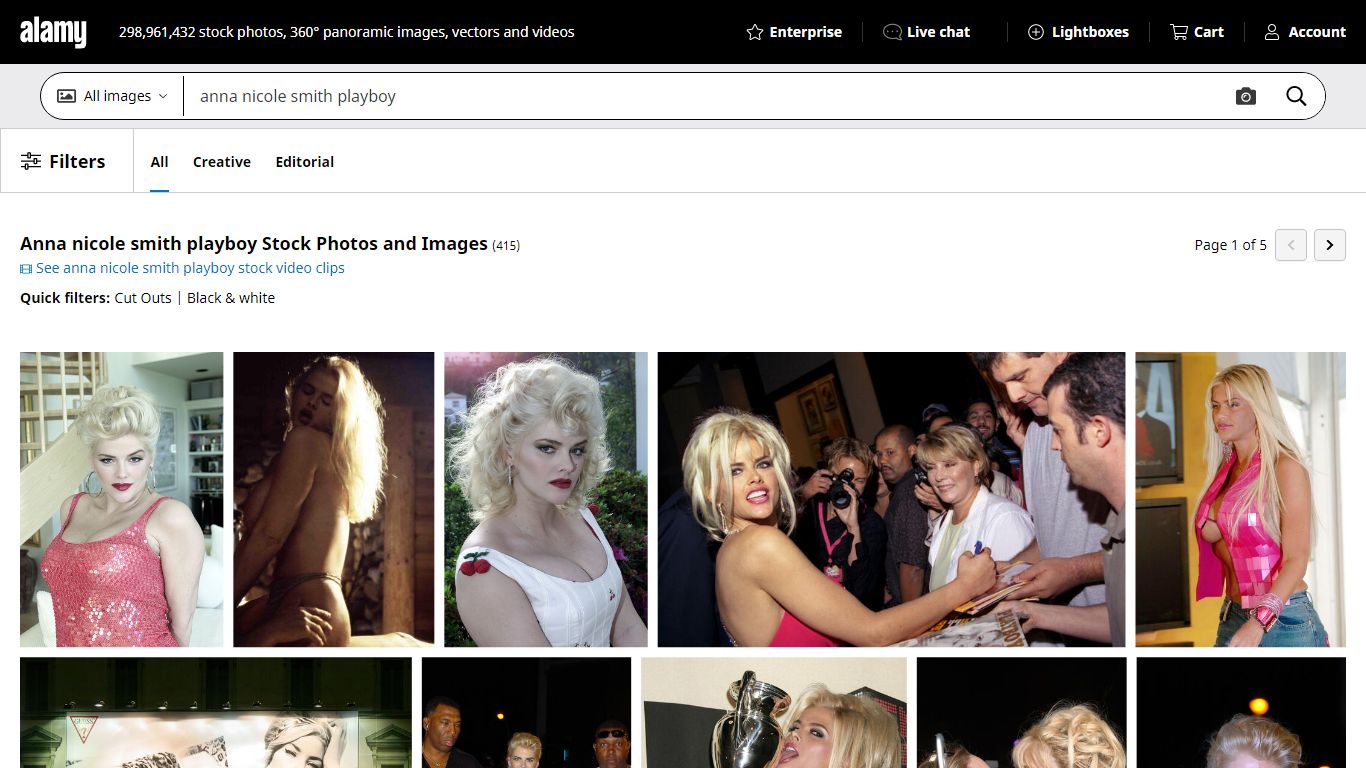Image resolution: width=1366 pixels, height=768 pixels.
Task: Click the video clip film icon
Action: pos(26,269)
